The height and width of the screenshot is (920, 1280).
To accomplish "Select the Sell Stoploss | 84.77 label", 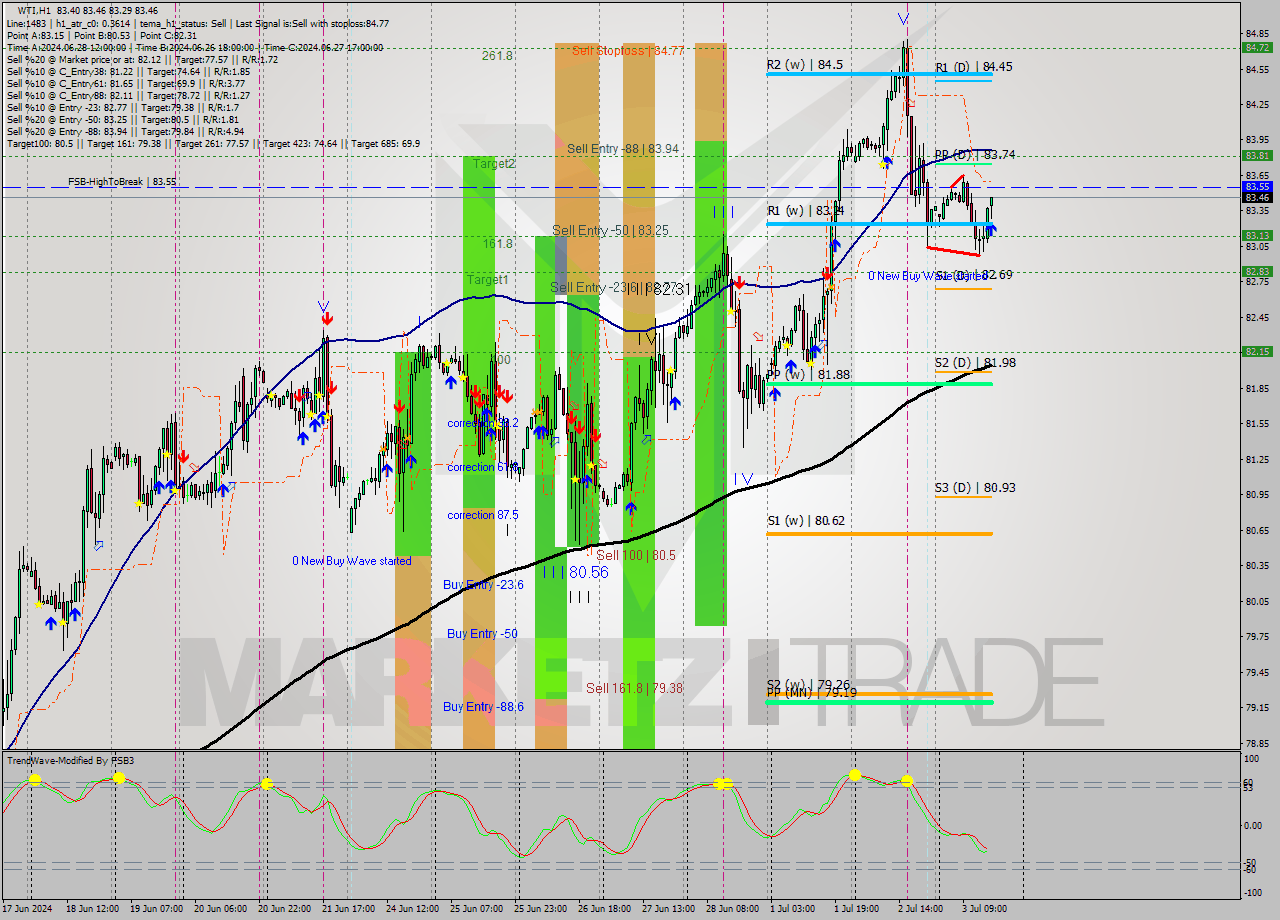I will click(x=628, y=50).
